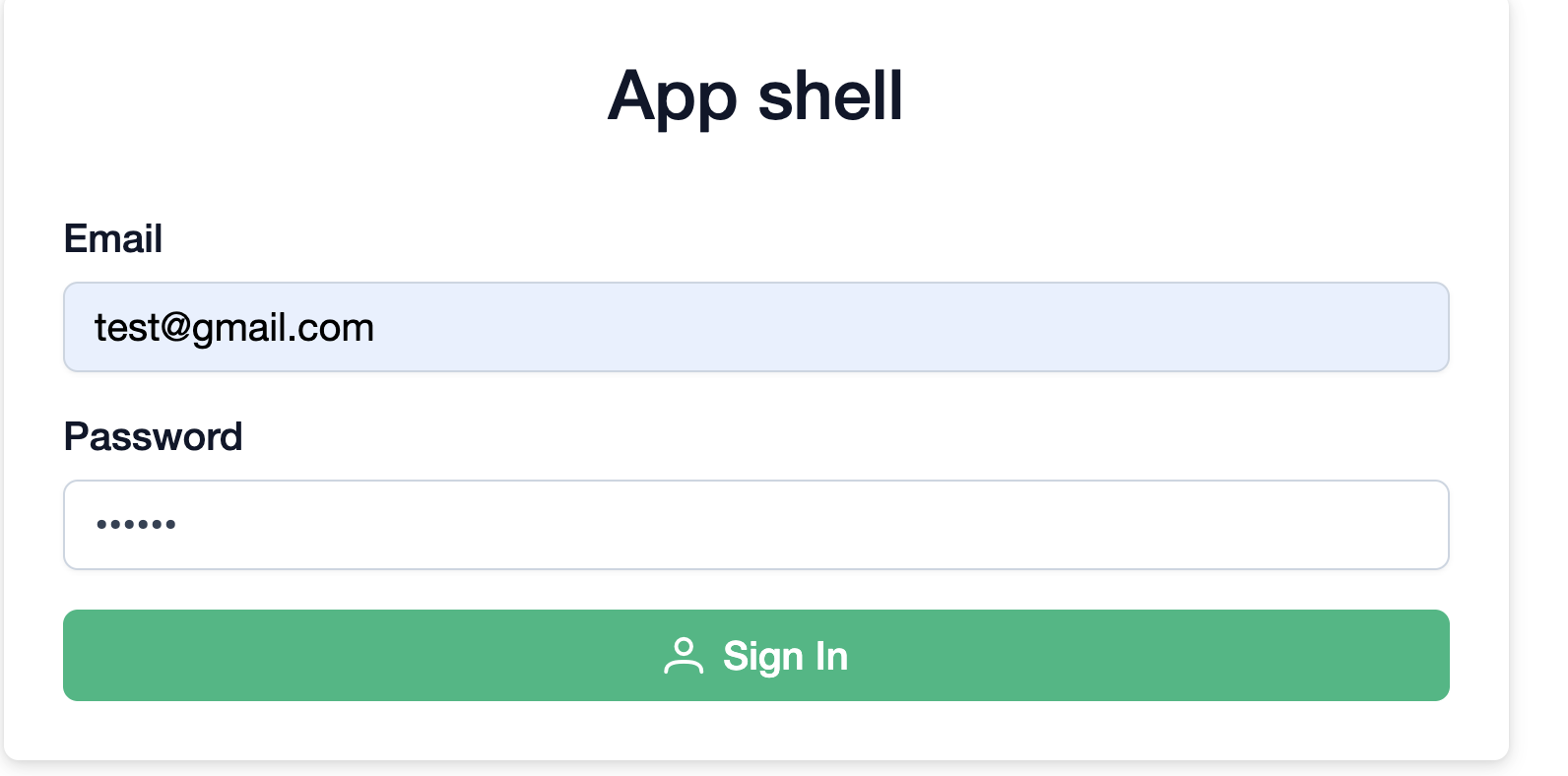Focus the Email input field

point(755,327)
